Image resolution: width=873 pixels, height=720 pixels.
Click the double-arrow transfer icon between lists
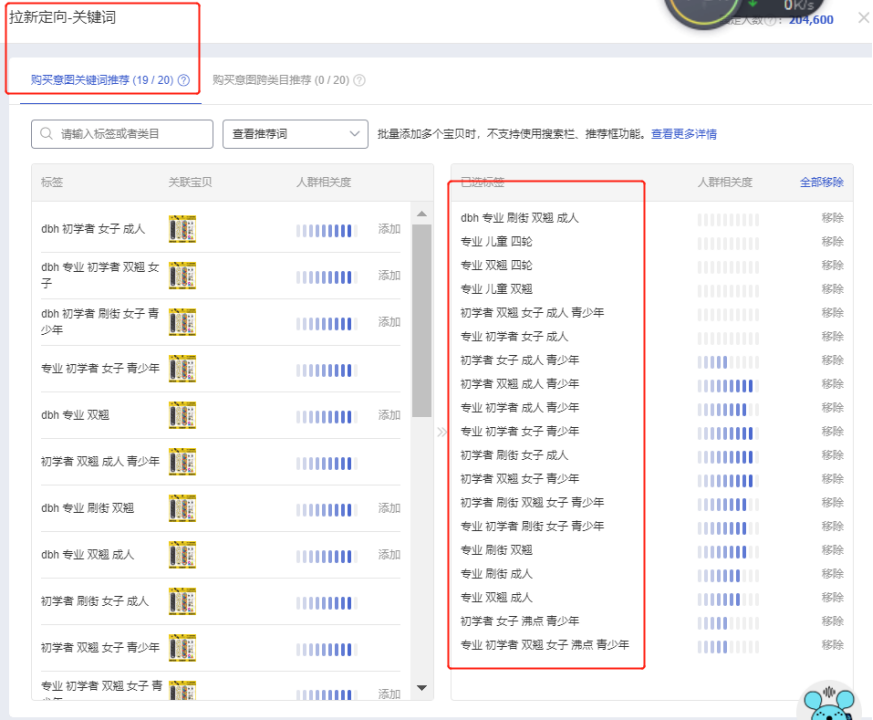click(x=442, y=432)
